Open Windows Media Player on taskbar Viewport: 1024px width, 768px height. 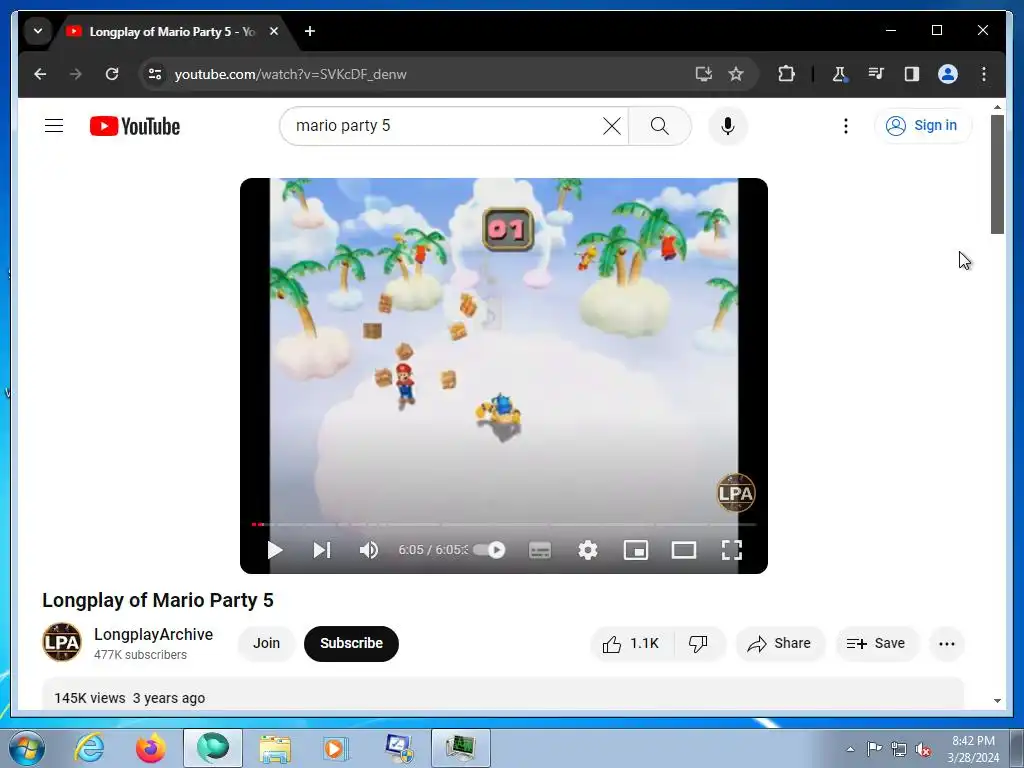[x=336, y=748]
